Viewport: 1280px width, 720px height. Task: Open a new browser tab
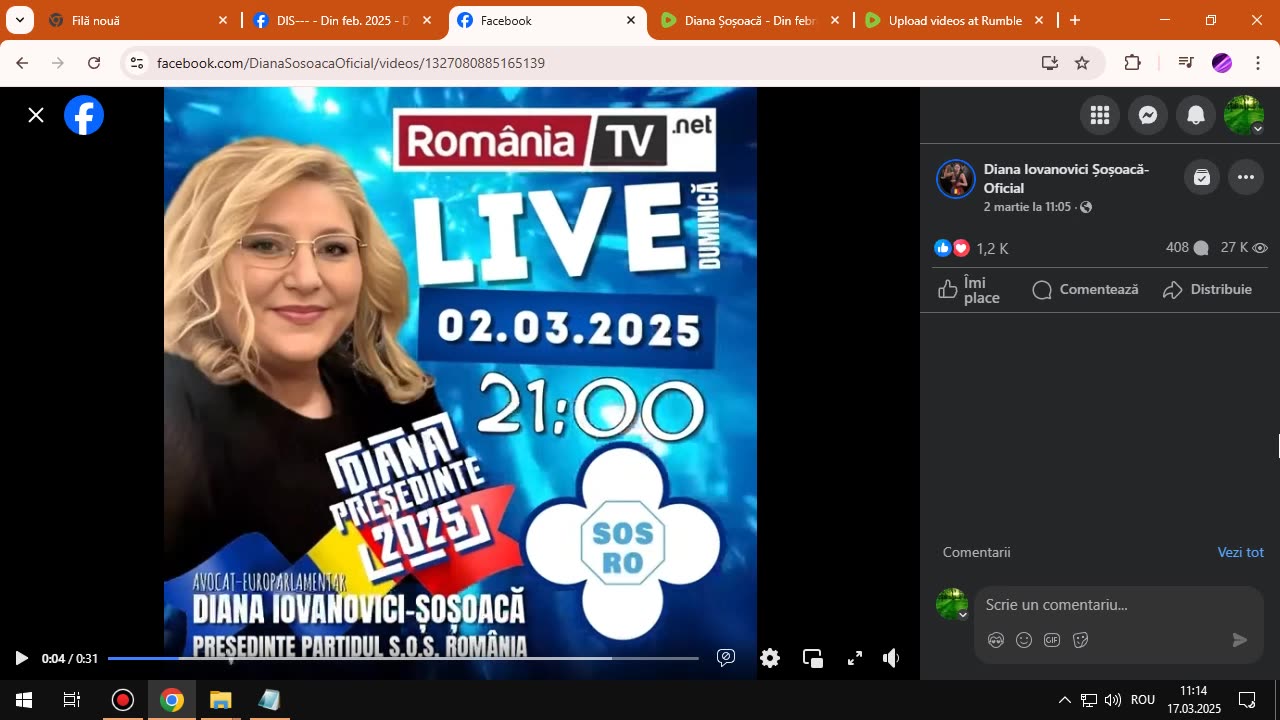coord(1075,20)
